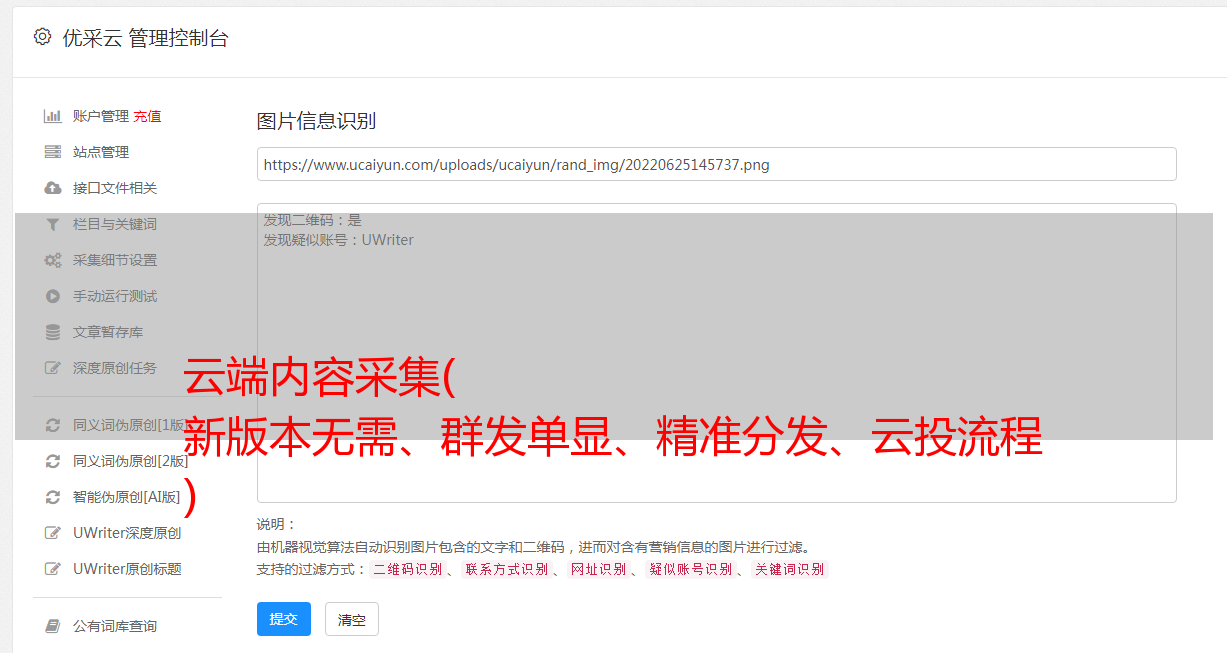Click the 说明： label

[x=277, y=524]
